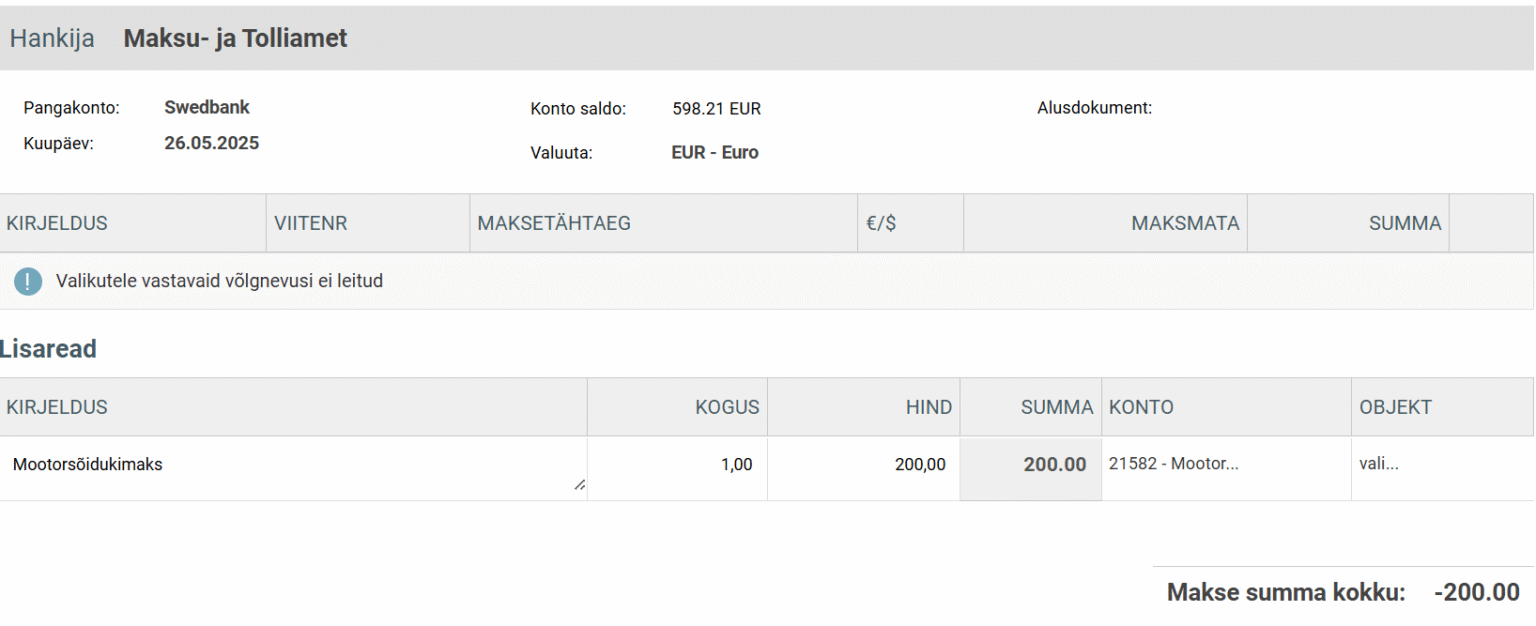1536x626 pixels.
Task: Open the EUR - Euro Valuuta selector
Action: (x=714, y=152)
